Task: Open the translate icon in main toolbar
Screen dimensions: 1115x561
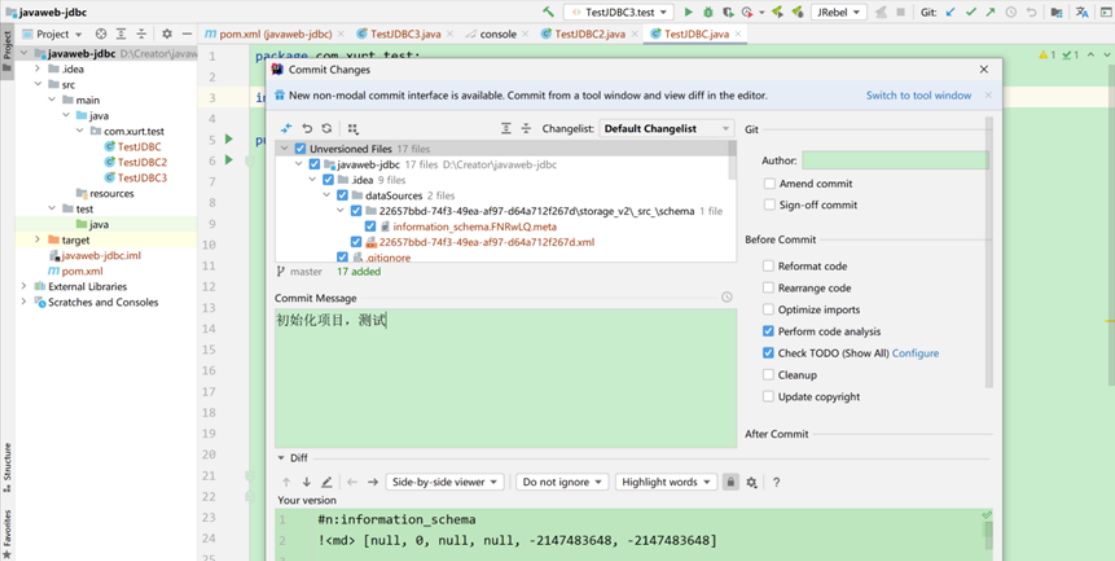Action: coord(1082,12)
